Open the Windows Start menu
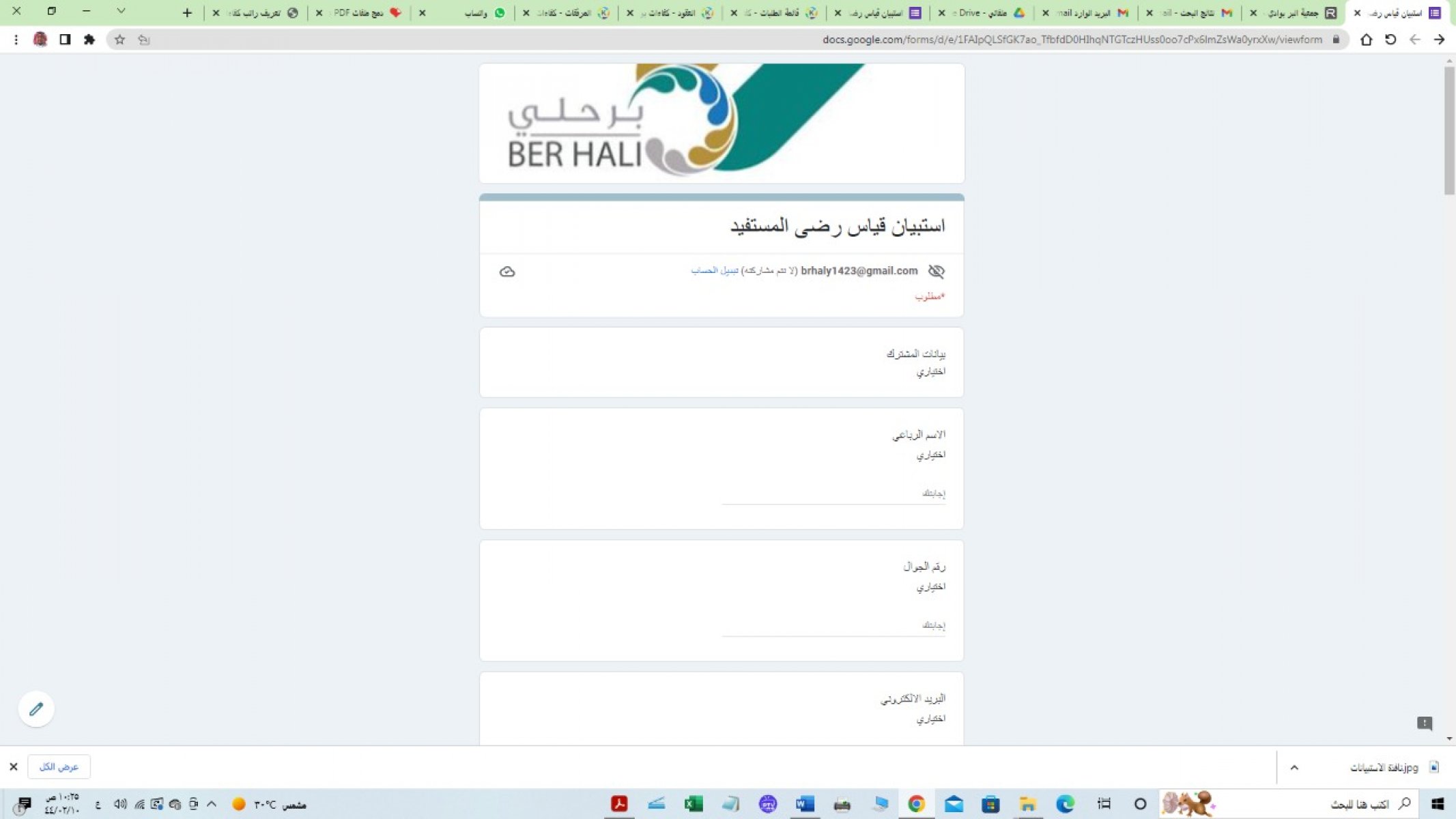Image resolution: width=1456 pixels, height=819 pixels. [1437, 804]
